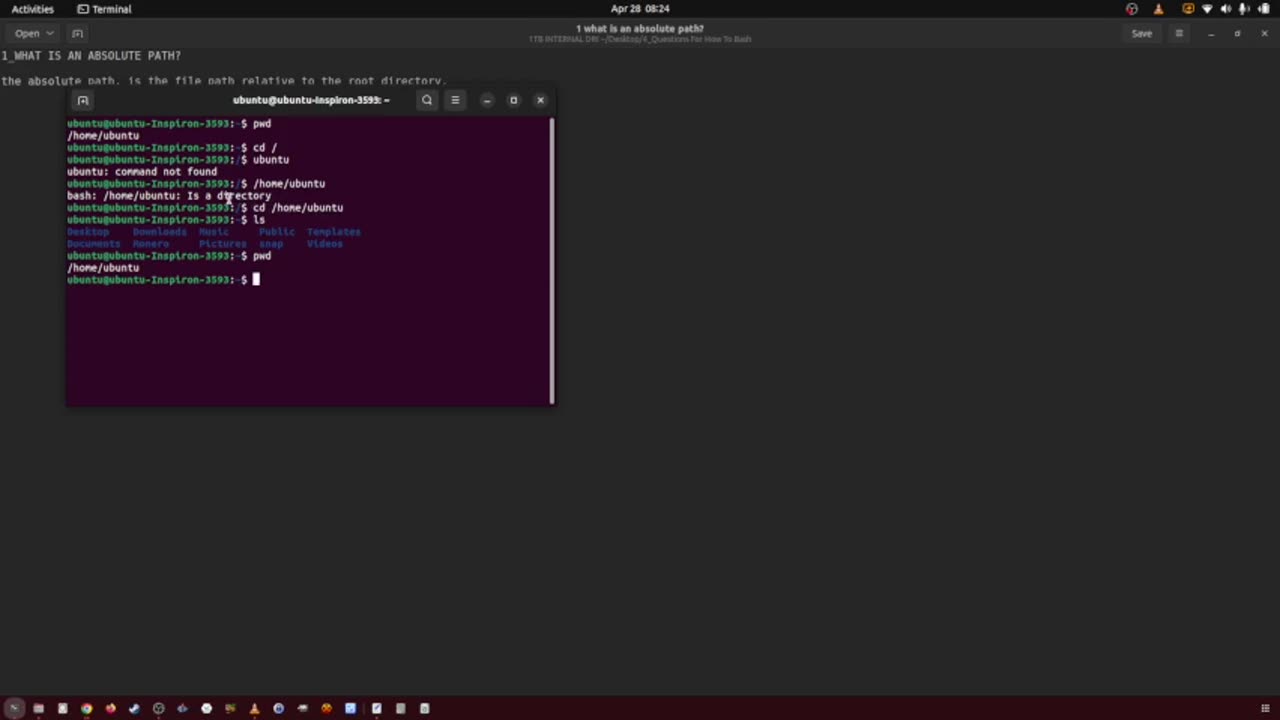Viewport: 1280px width, 720px height.
Task: Save the absolute path document
Action: pyautogui.click(x=1141, y=33)
